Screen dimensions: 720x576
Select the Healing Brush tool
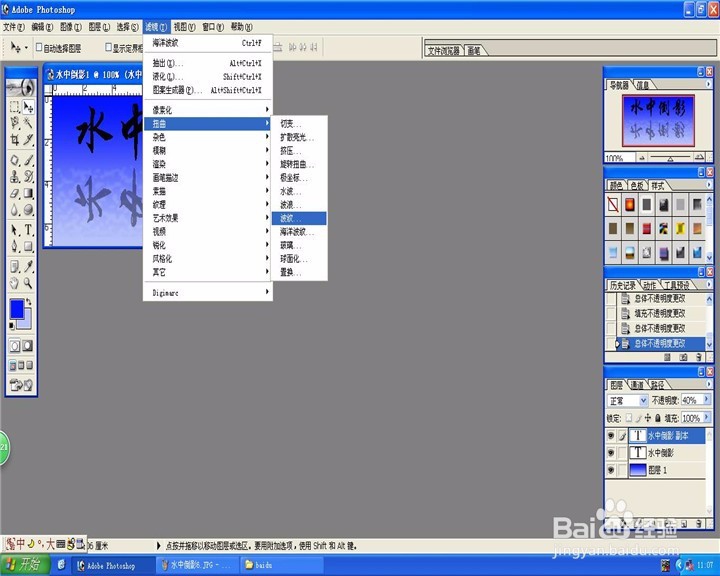(15, 160)
